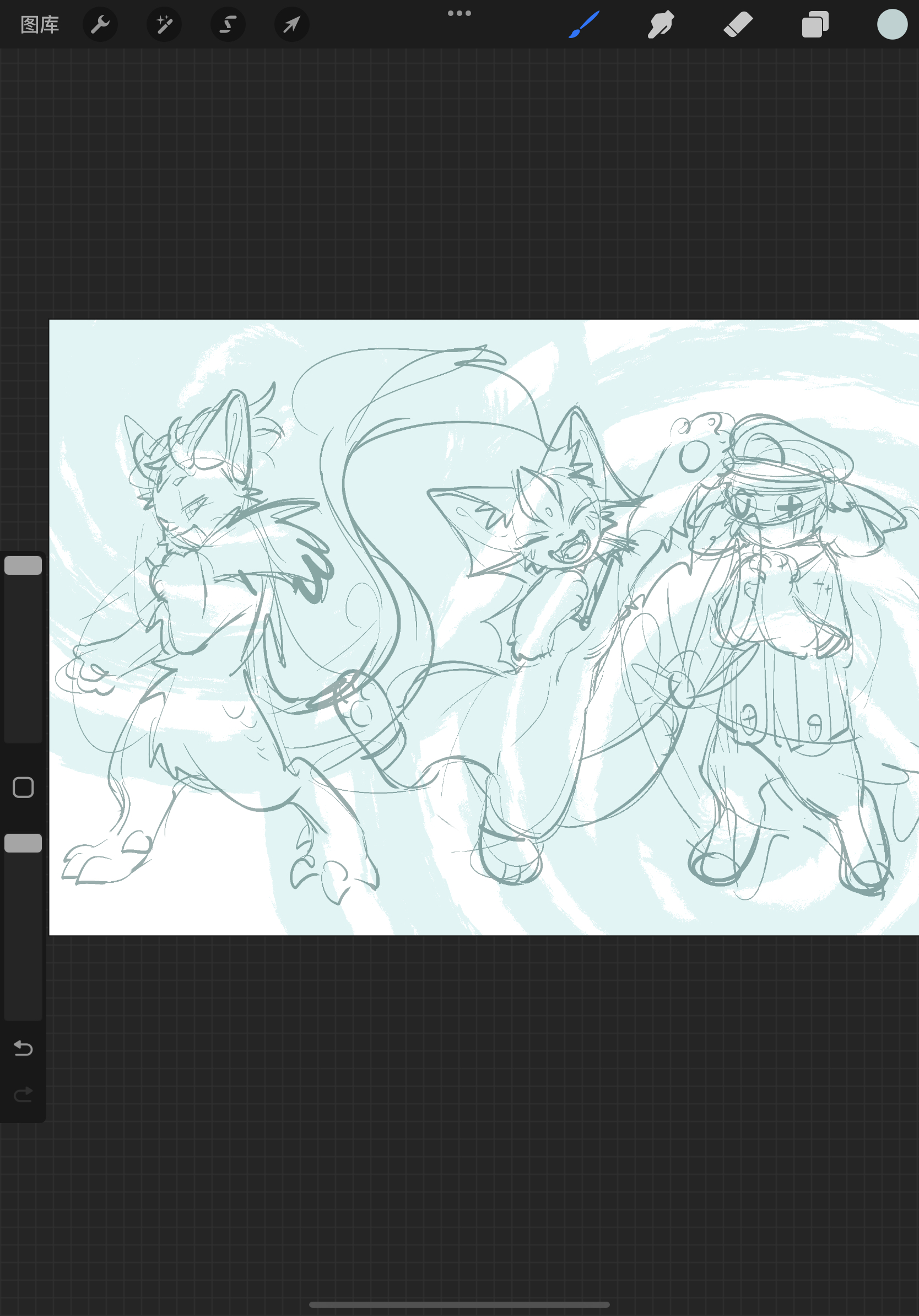
Task: Open the Adjustments magic wand menu
Action: [x=164, y=25]
